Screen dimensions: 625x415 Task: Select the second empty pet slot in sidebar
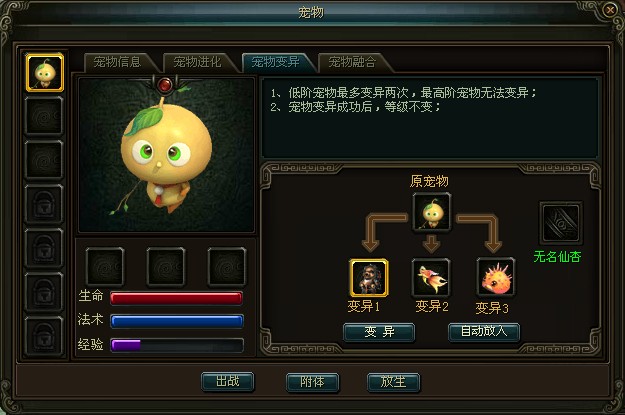(44, 160)
